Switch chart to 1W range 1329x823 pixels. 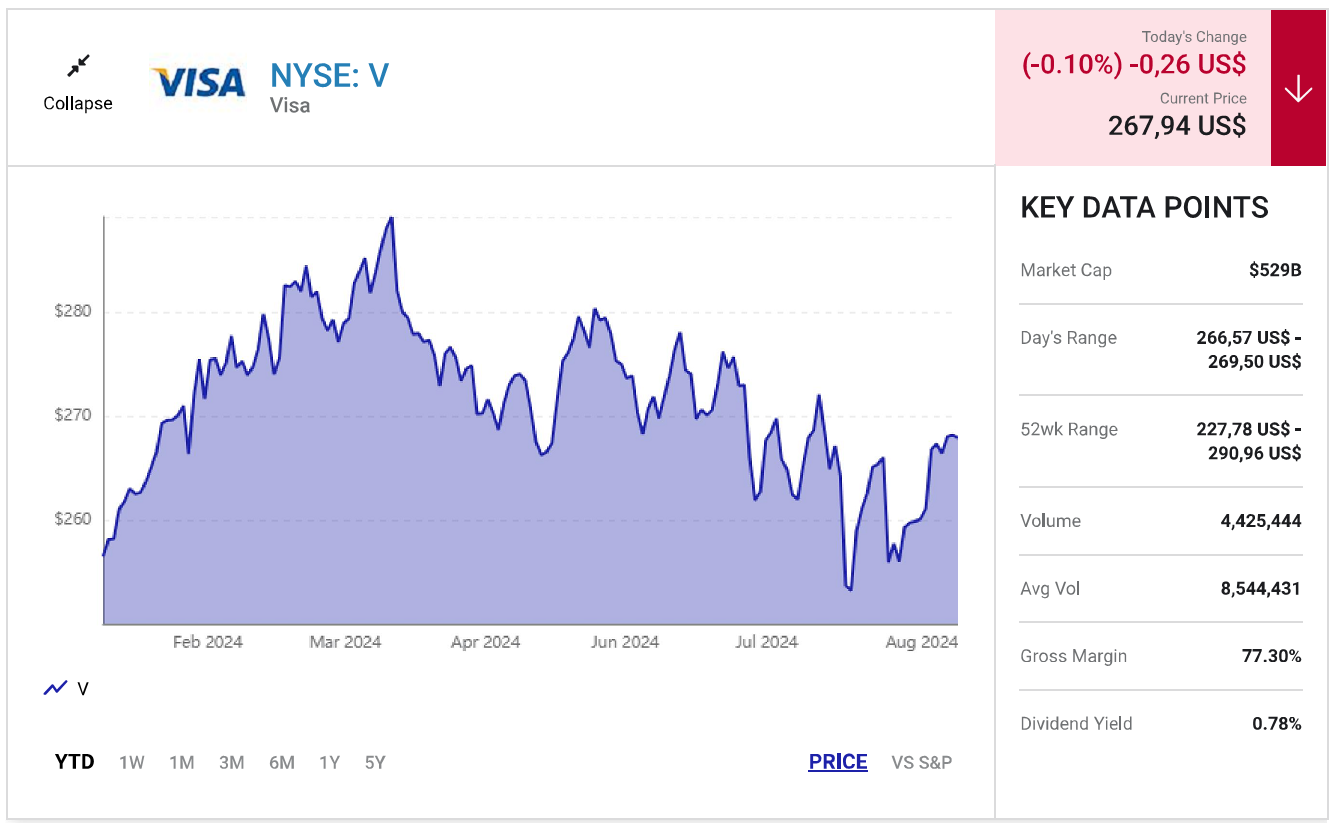[x=132, y=762]
